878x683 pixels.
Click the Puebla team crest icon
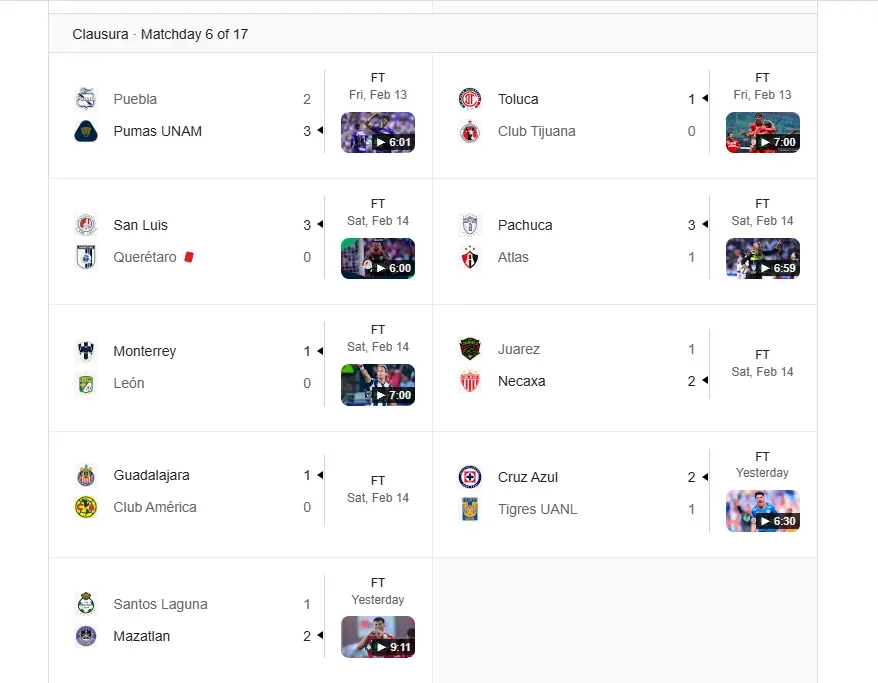click(x=85, y=99)
